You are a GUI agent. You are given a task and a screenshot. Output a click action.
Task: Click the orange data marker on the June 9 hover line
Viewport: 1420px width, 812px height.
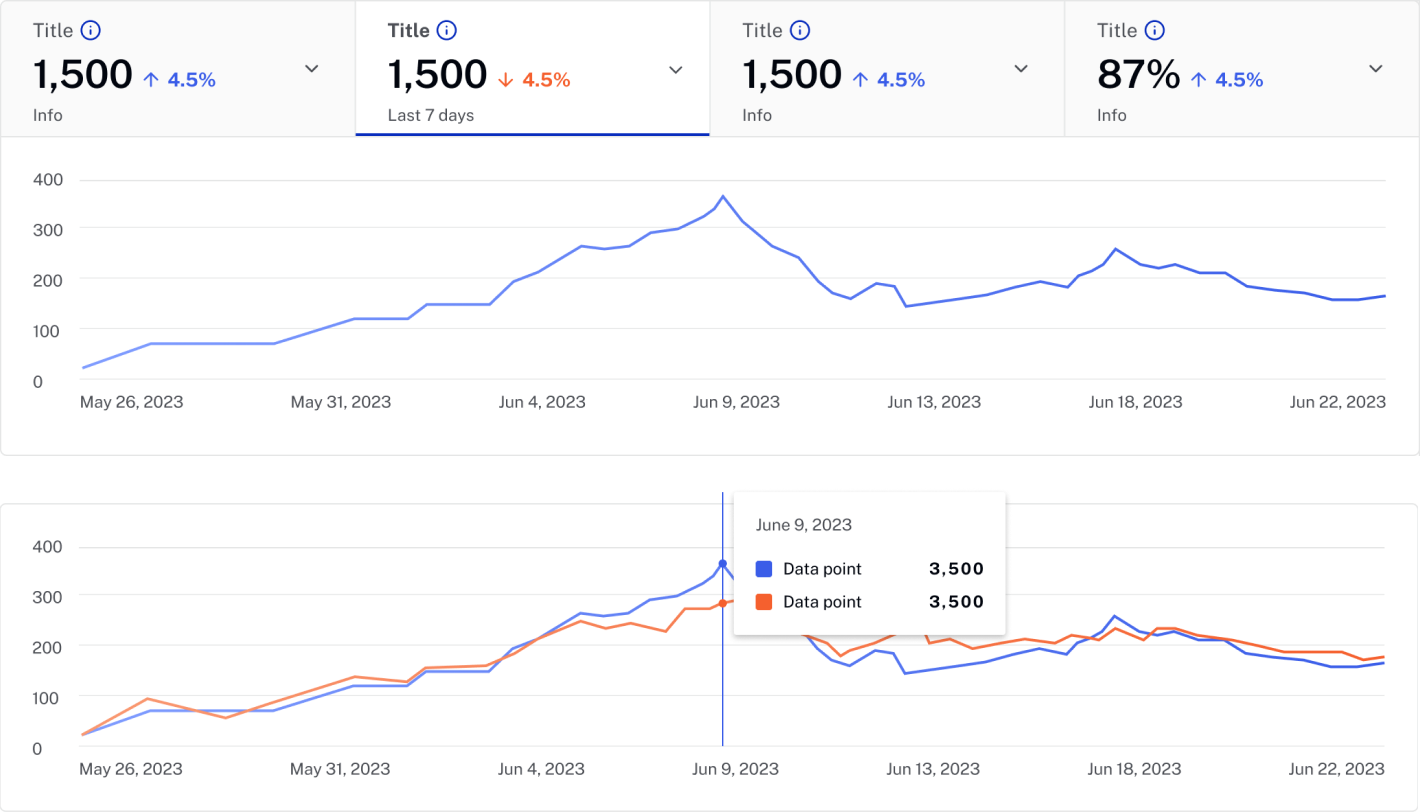coord(722,603)
